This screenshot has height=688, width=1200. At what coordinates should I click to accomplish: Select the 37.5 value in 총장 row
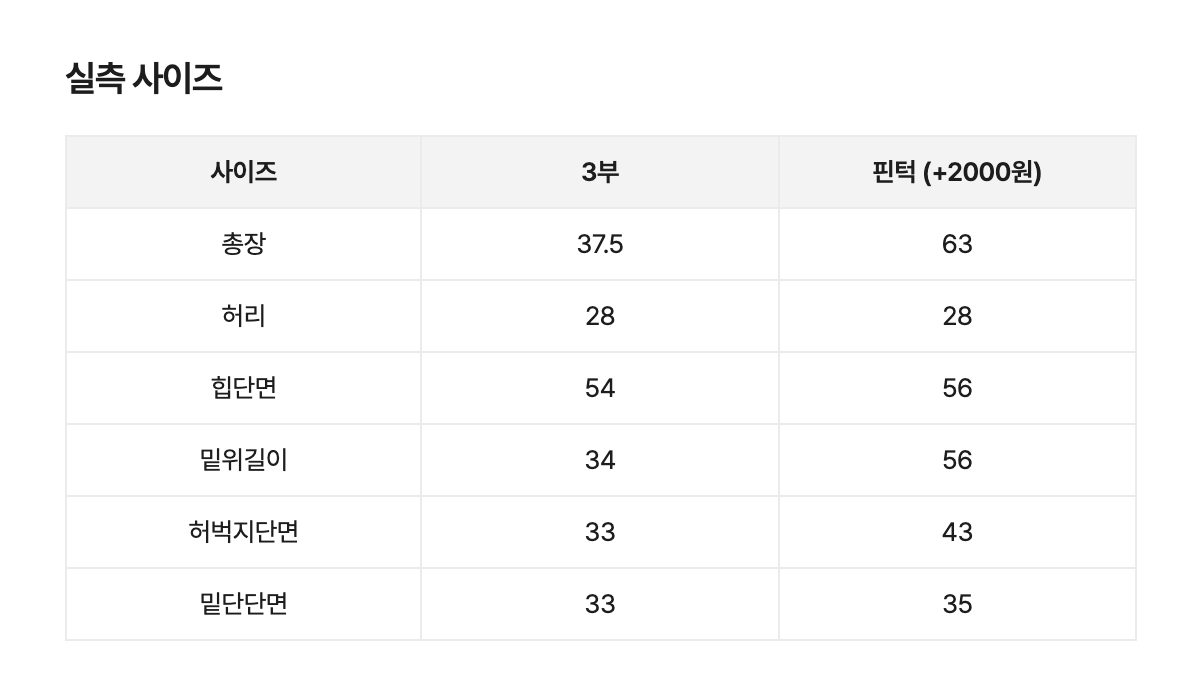click(x=600, y=244)
